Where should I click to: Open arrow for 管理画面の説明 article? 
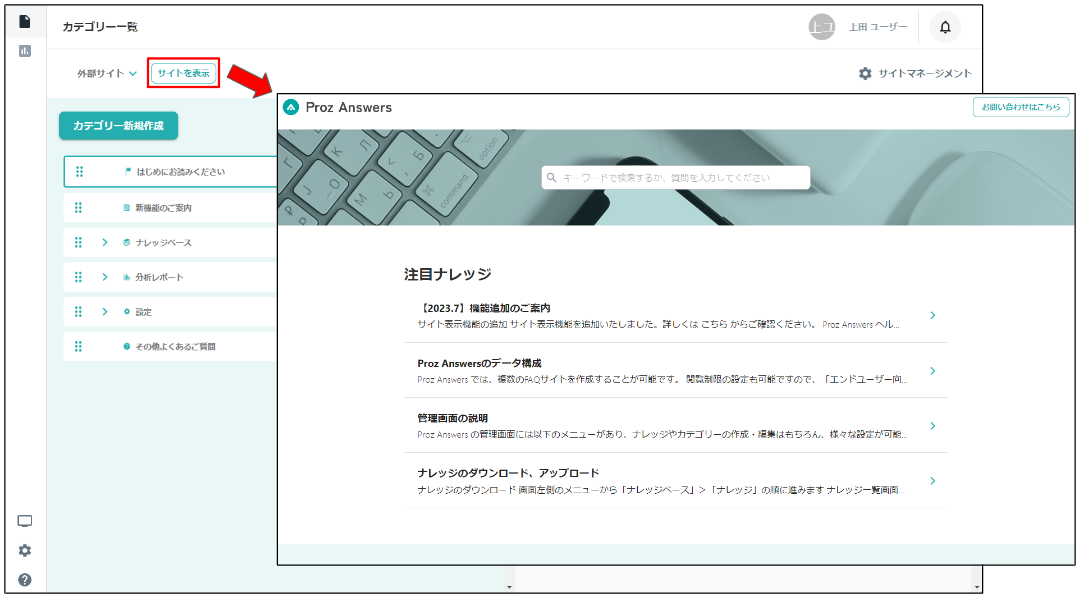click(933, 426)
